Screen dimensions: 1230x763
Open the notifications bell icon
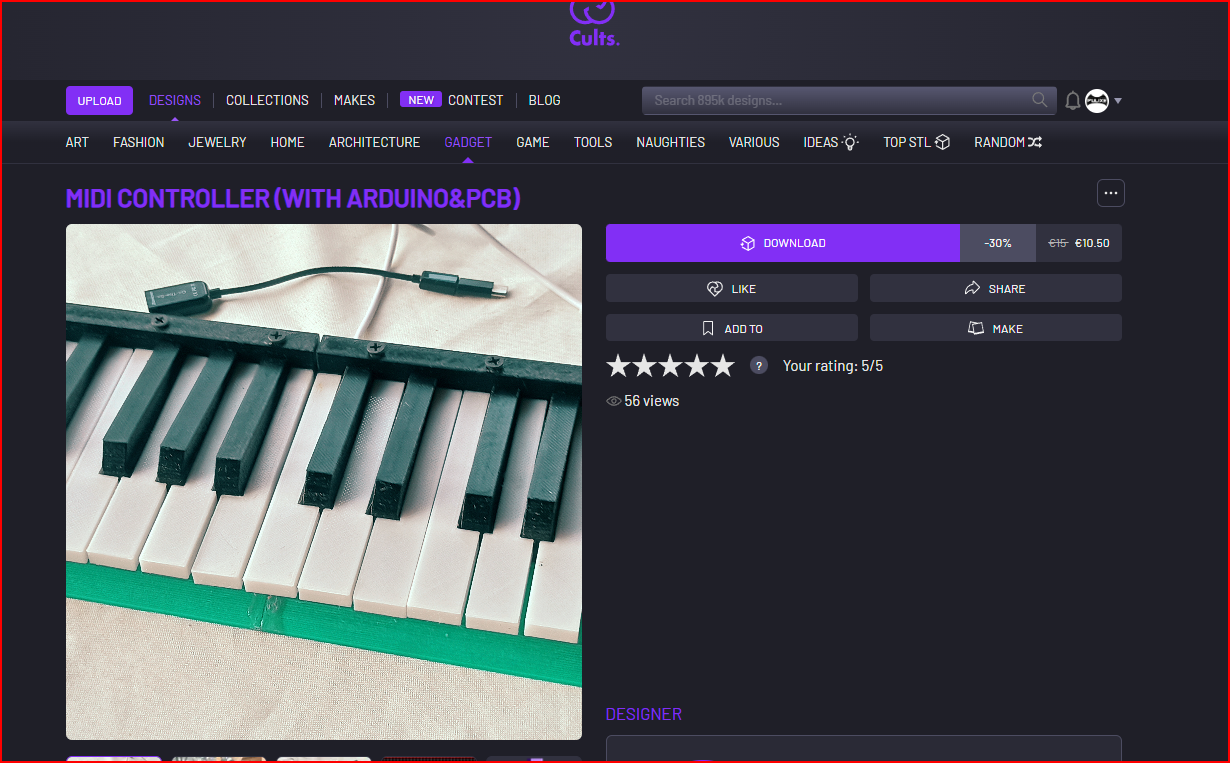(x=1072, y=100)
